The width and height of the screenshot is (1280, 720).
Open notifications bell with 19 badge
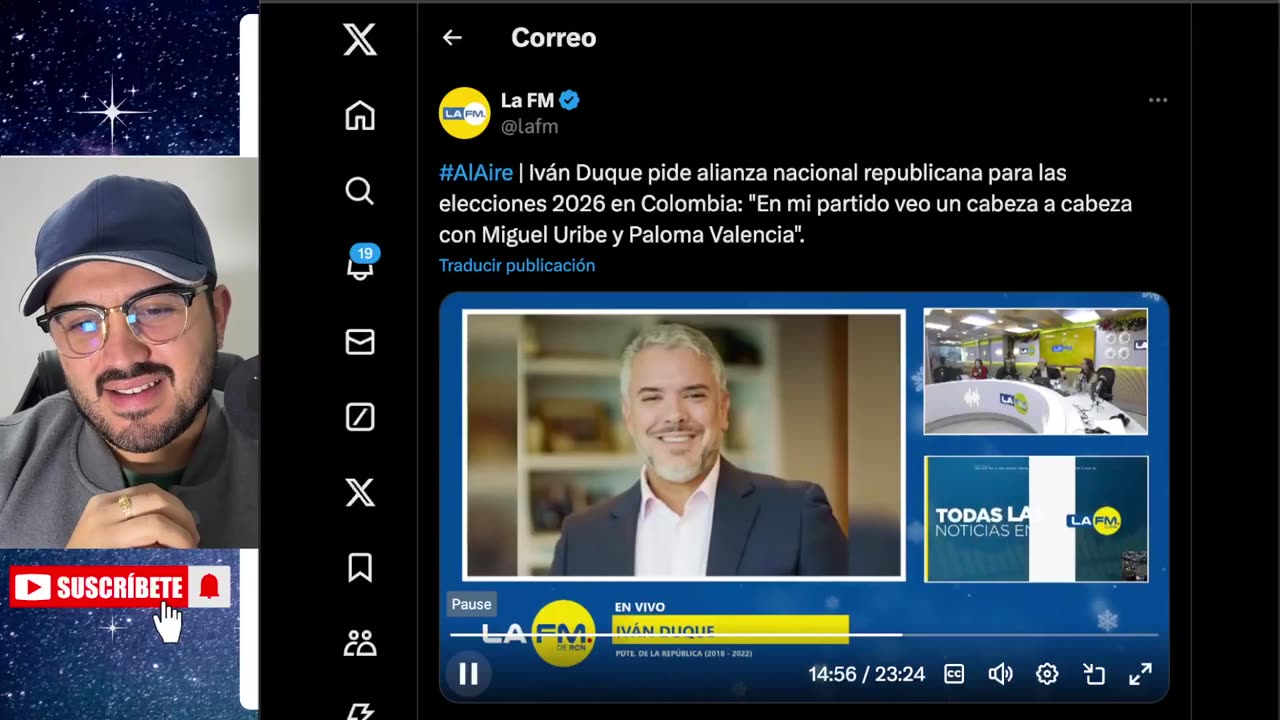pyautogui.click(x=360, y=263)
